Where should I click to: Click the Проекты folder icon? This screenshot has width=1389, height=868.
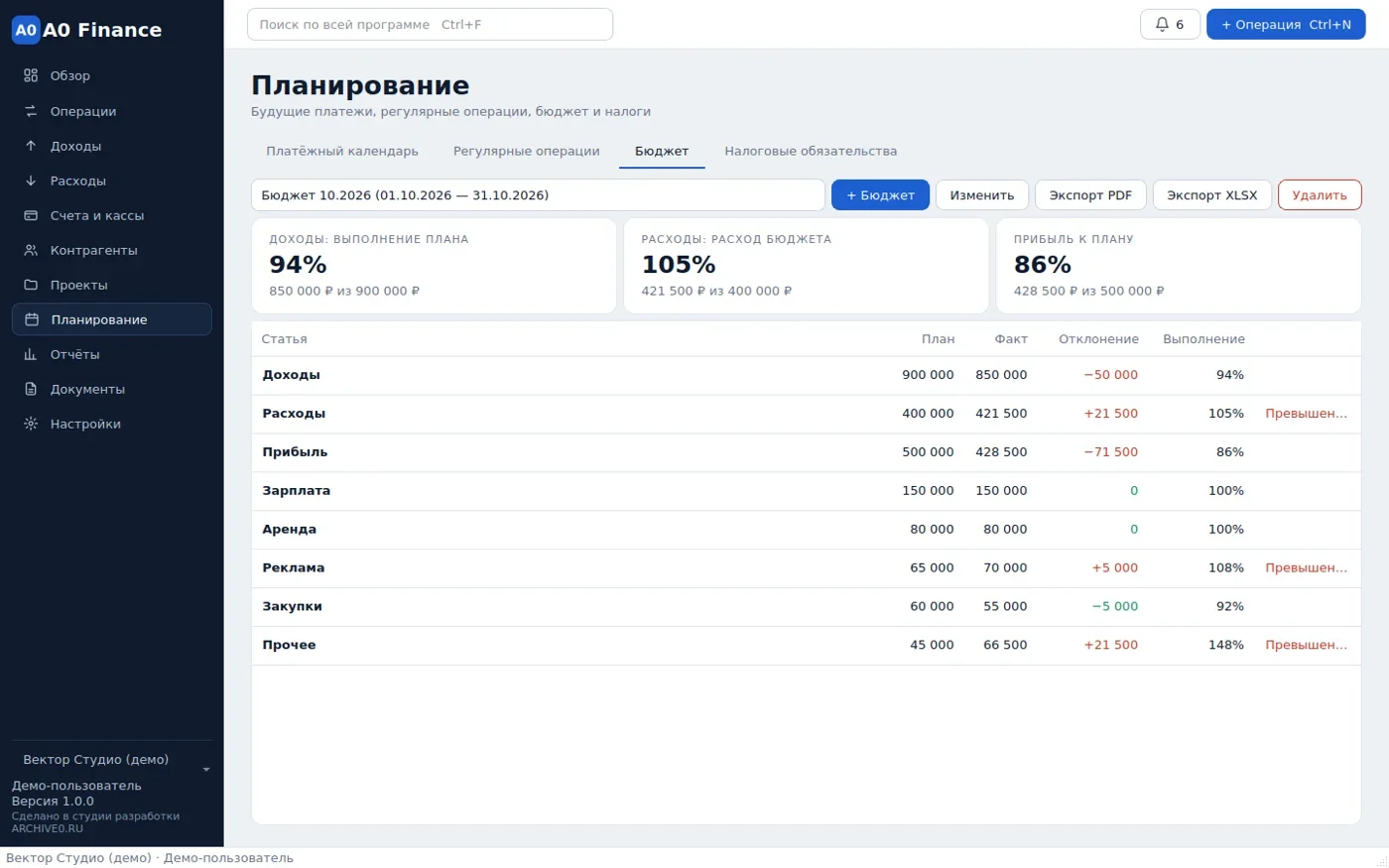[x=31, y=285]
